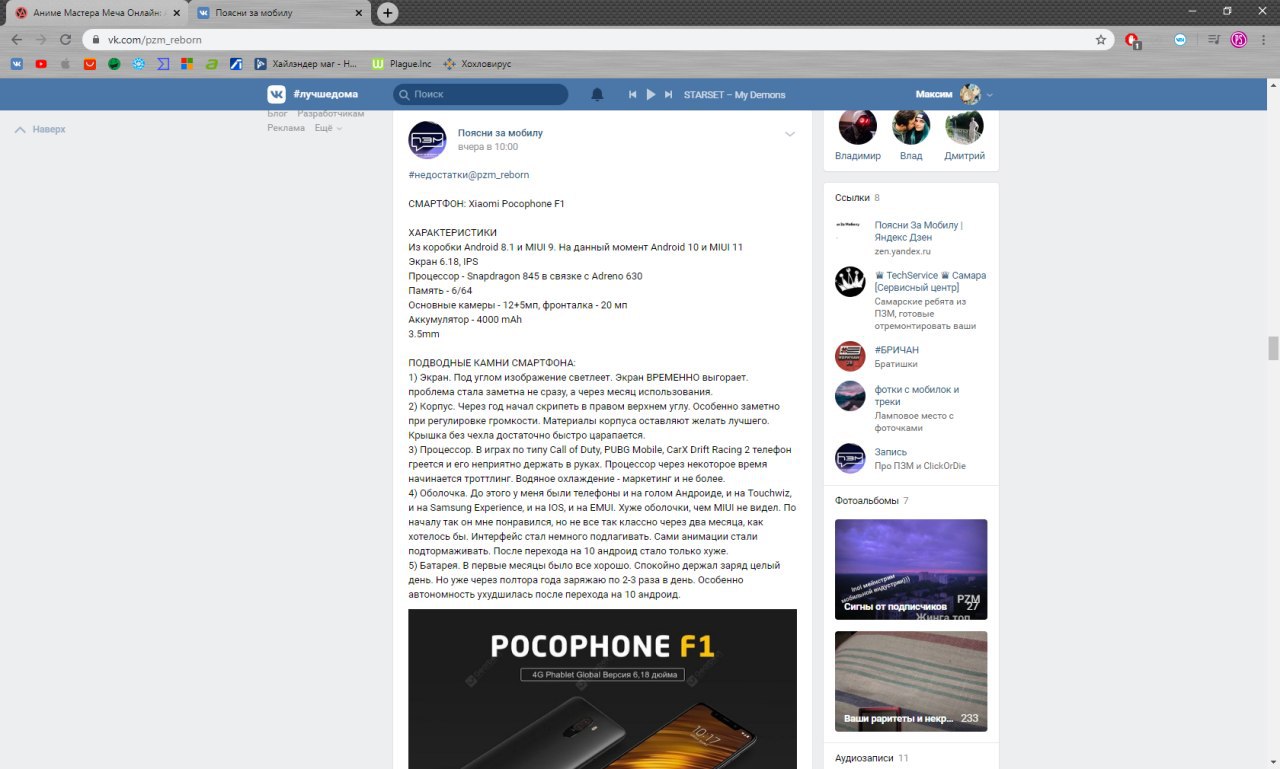The image size is (1280, 769).
Task: Open the TechService Самара link avatar
Action: (850, 282)
